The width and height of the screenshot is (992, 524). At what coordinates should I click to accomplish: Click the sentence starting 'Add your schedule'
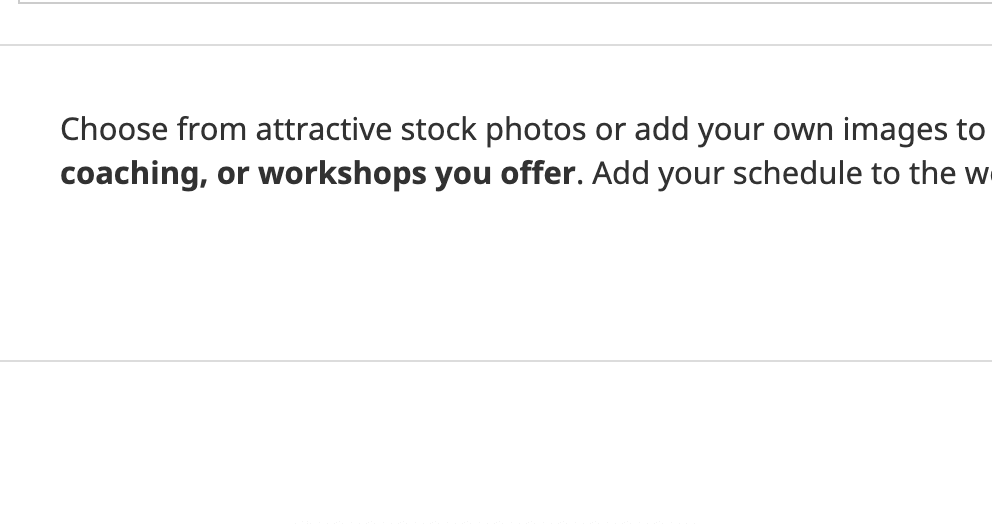tap(791, 174)
